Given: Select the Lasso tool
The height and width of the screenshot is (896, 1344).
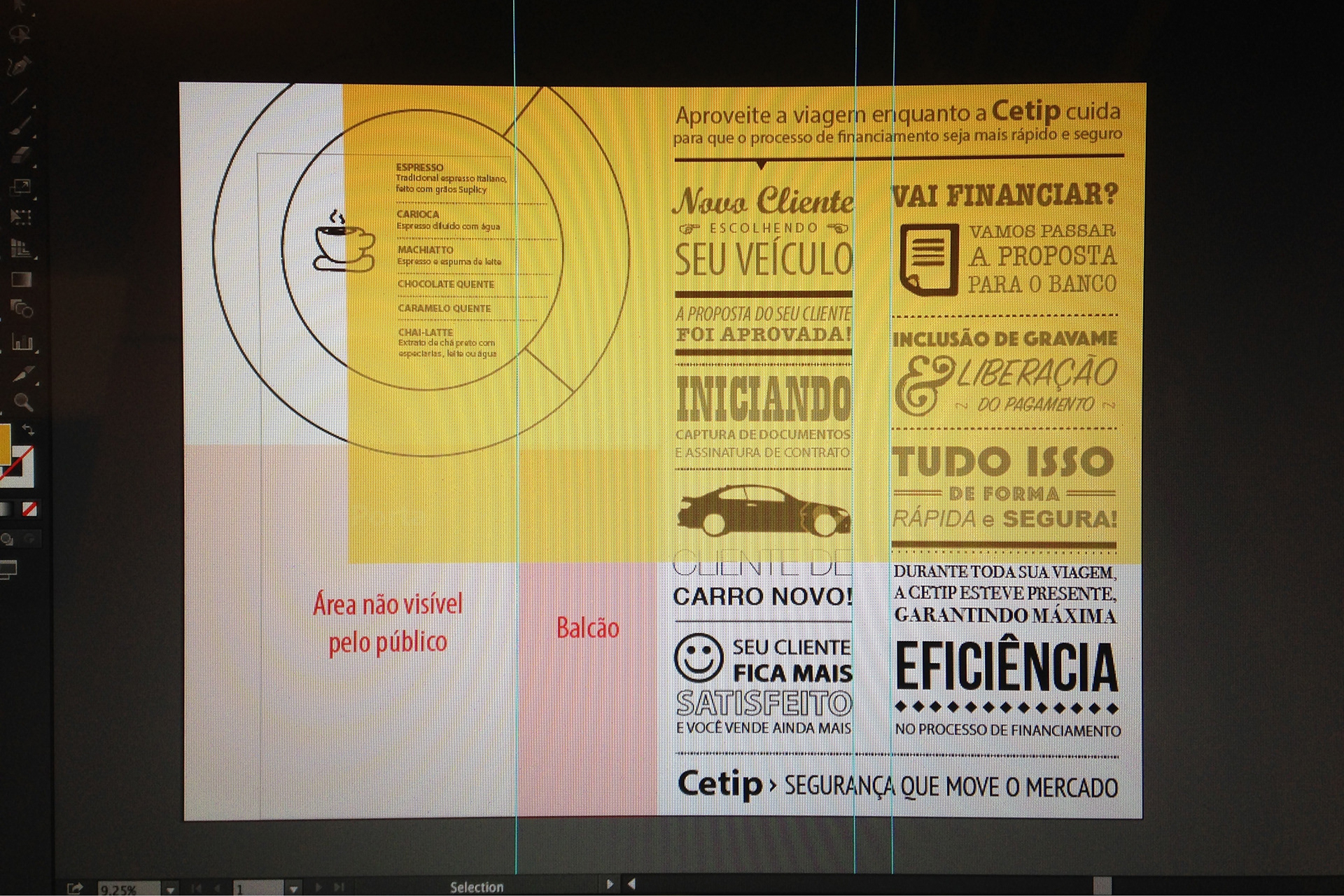Looking at the screenshot, I should 21,34.
